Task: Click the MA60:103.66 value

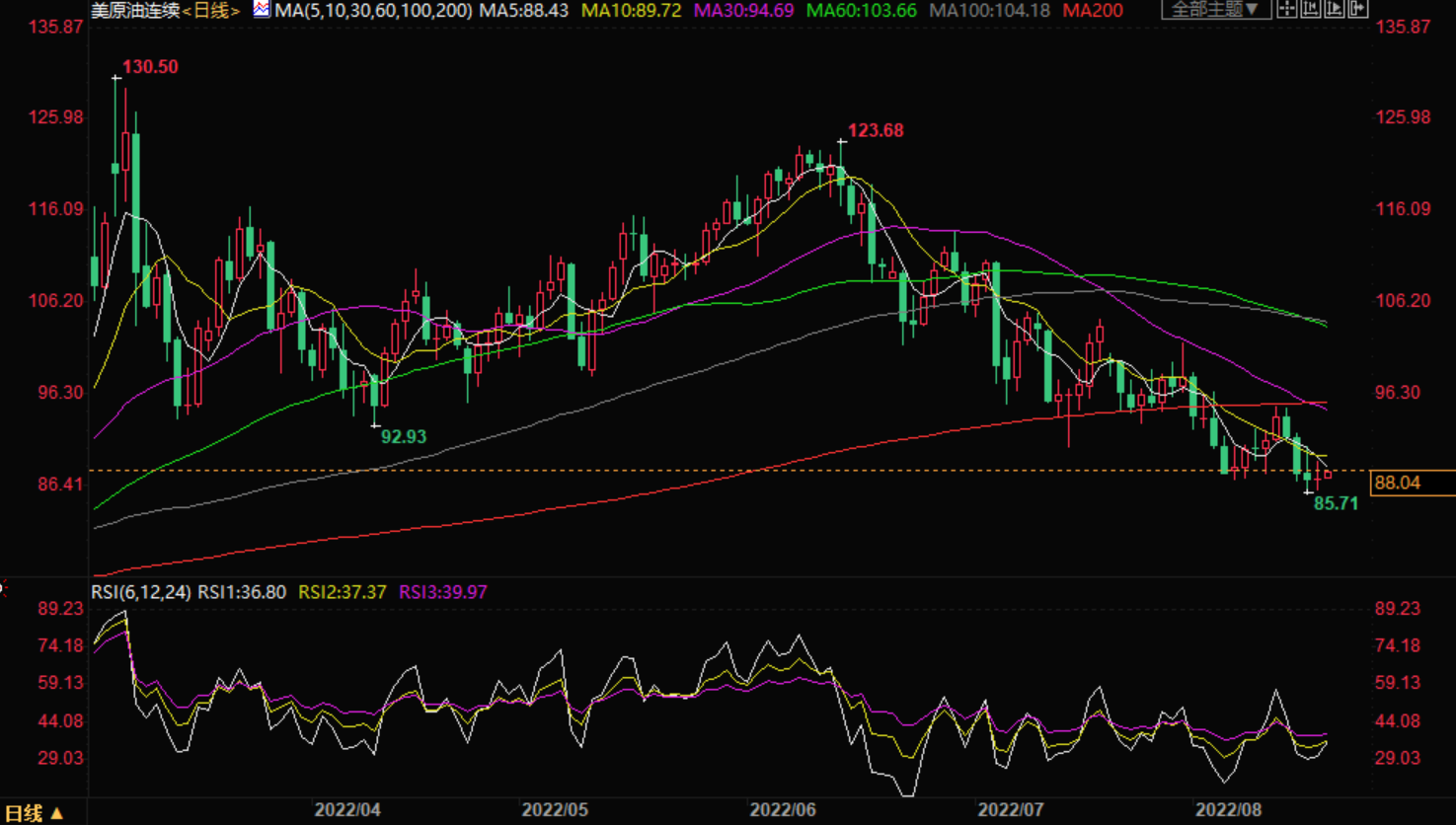Action: coord(862,10)
